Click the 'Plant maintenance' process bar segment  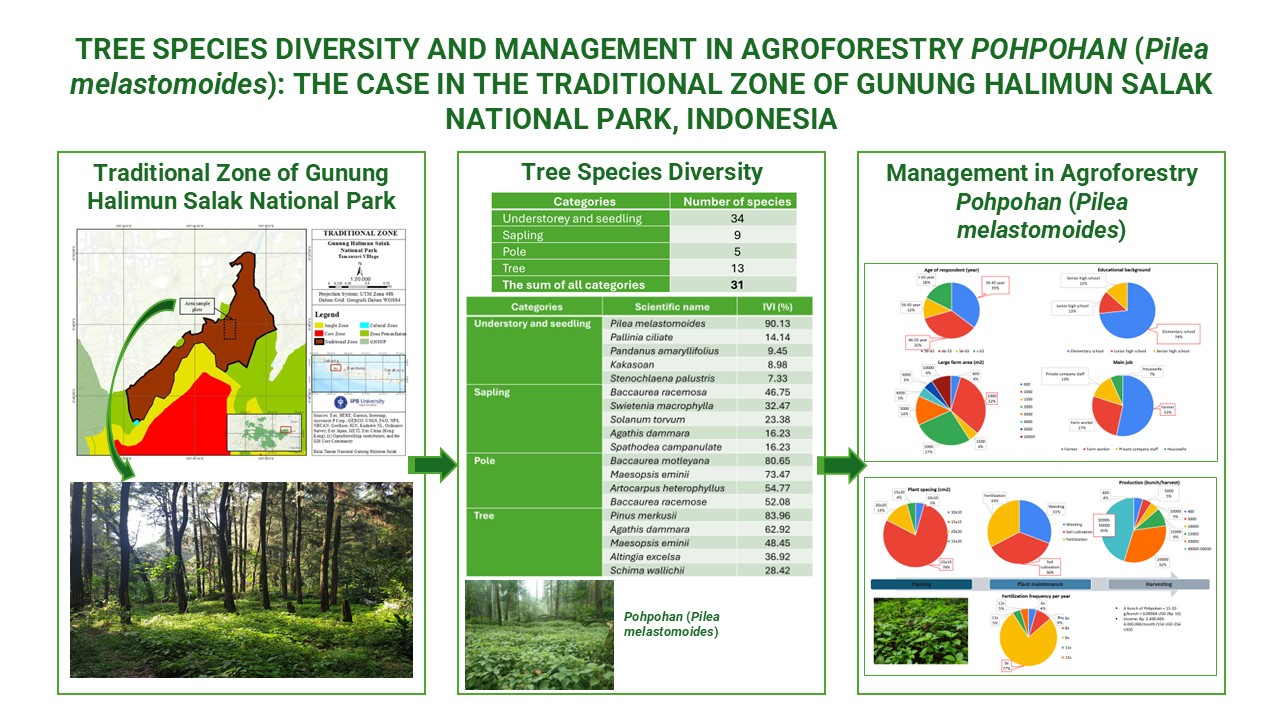coord(1040,584)
